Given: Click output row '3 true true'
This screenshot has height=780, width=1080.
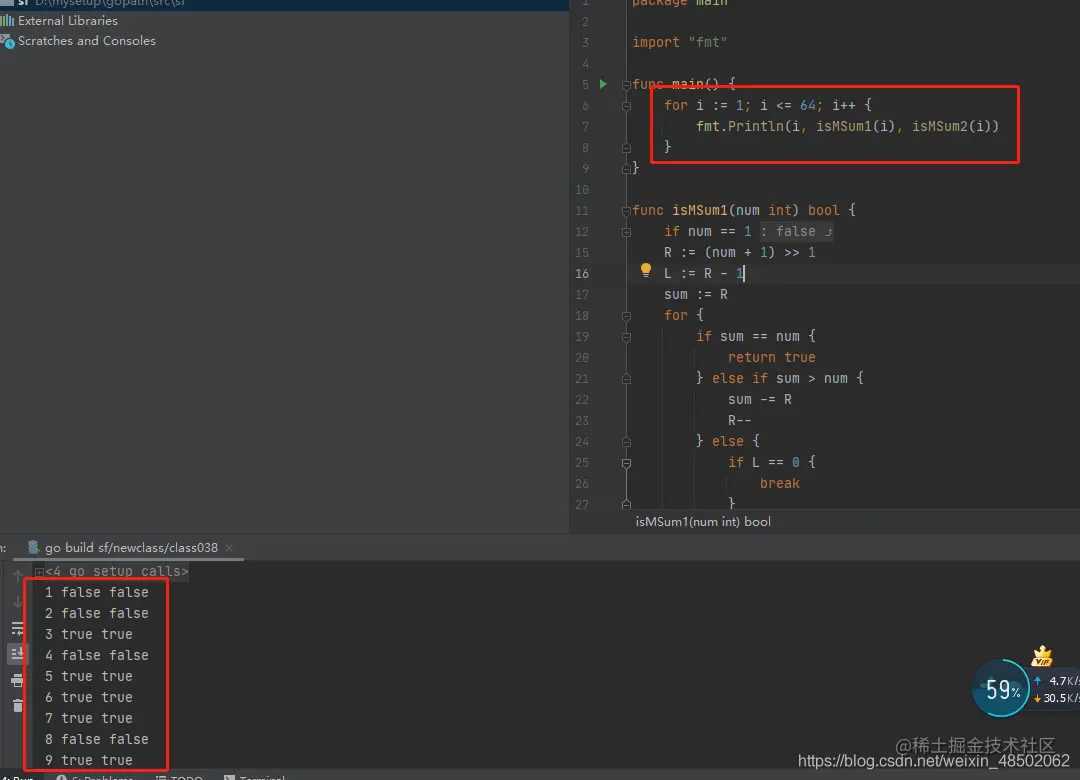Looking at the screenshot, I should [89, 634].
